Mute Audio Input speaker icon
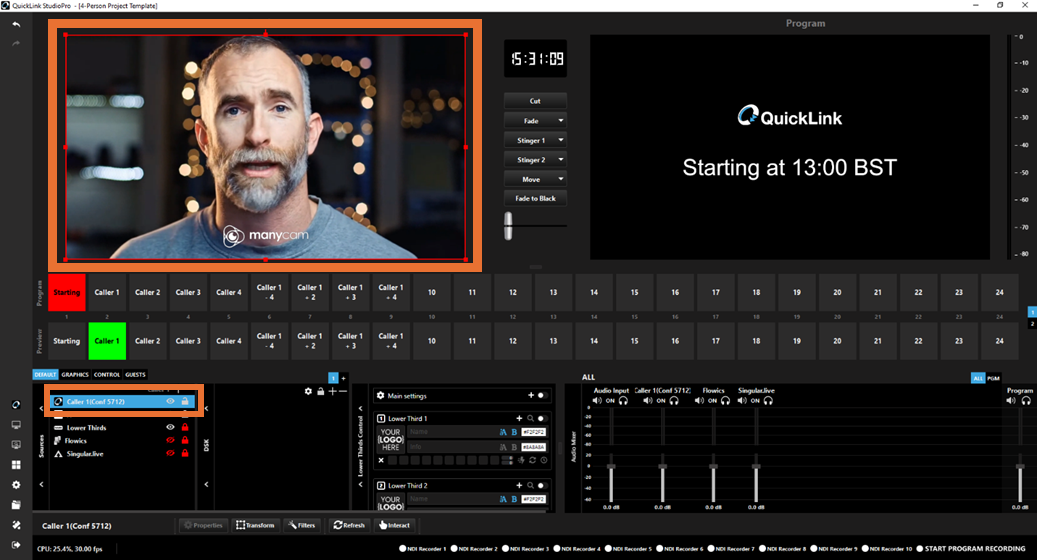Viewport: 1037px width, 560px height. click(597, 401)
